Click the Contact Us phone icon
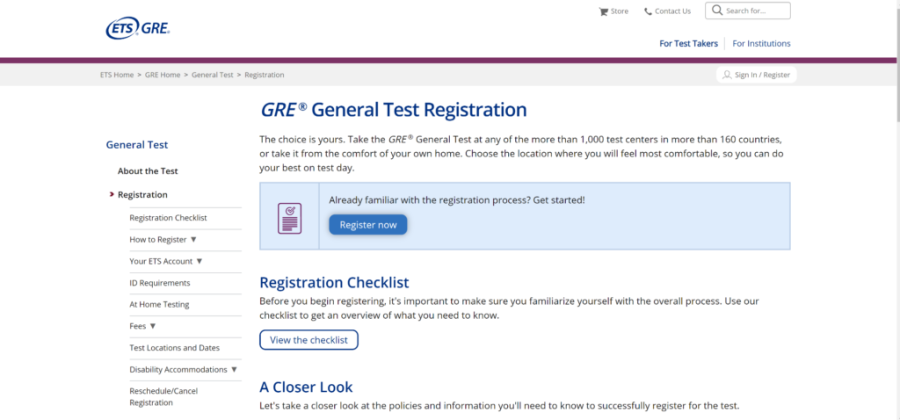Screen dimensions: 900x420 pos(648,11)
